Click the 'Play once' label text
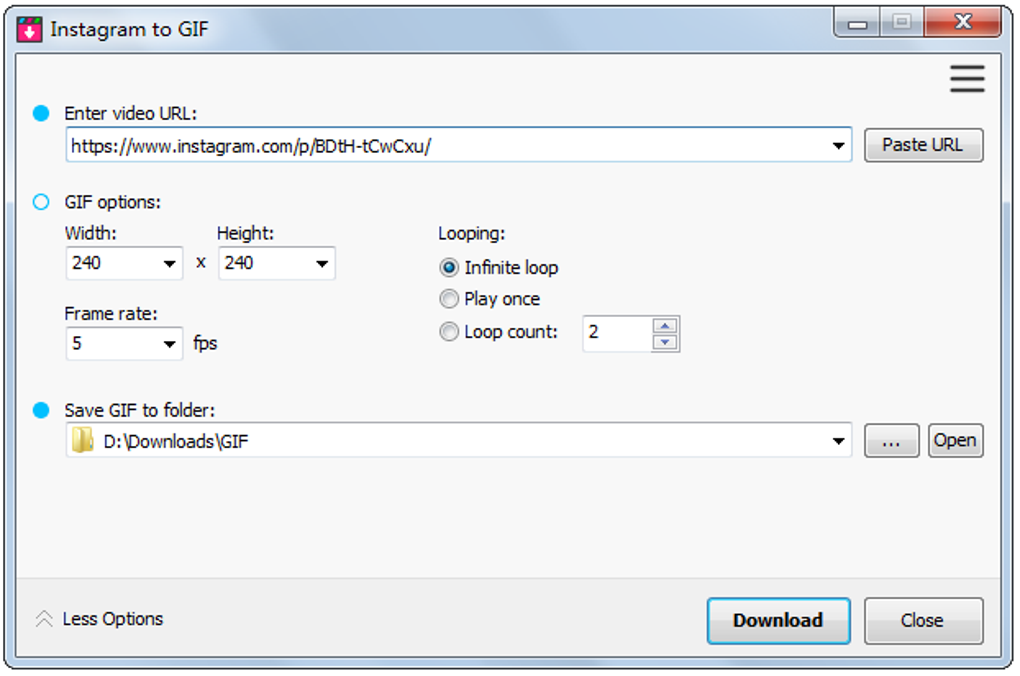1020x676 pixels. click(x=502, y=299)
